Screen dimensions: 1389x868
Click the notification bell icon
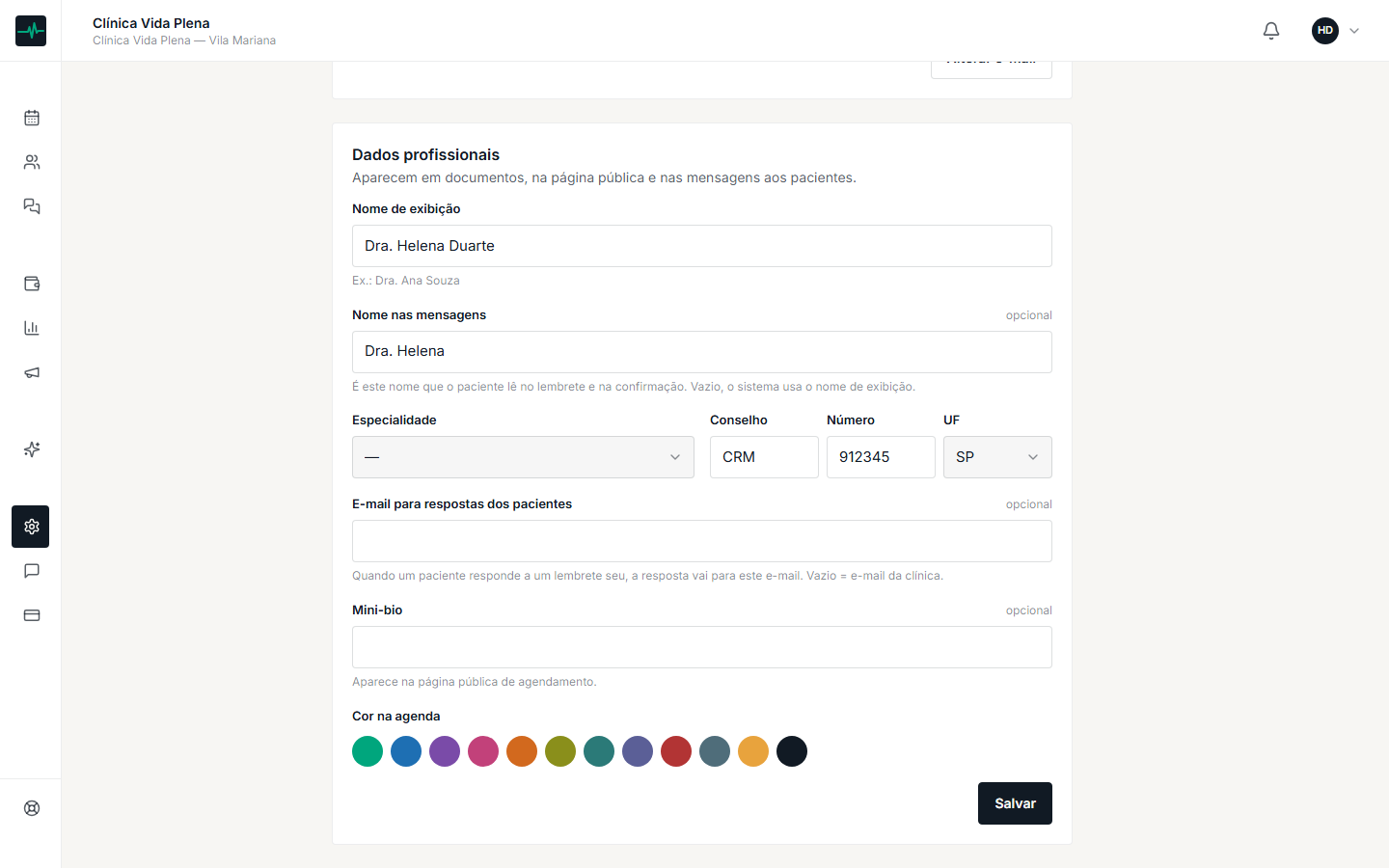[x=1271, y=31]
